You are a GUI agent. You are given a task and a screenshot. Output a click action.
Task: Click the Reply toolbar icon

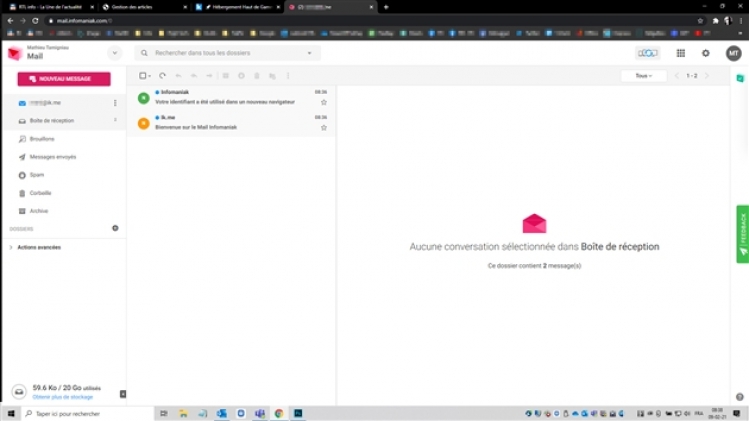178,76
